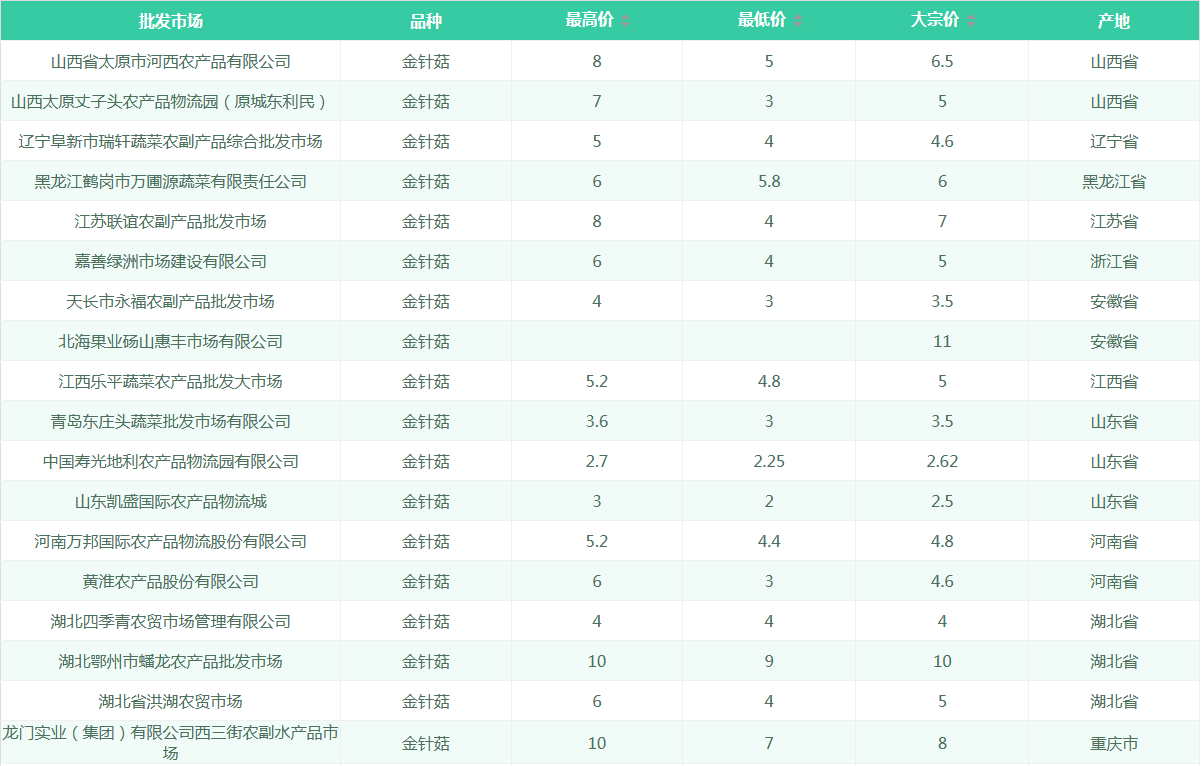Click 金针菇 in 河西农产品 row
The width and height of the screenshot is (1203, 766).
pos(426,61)
